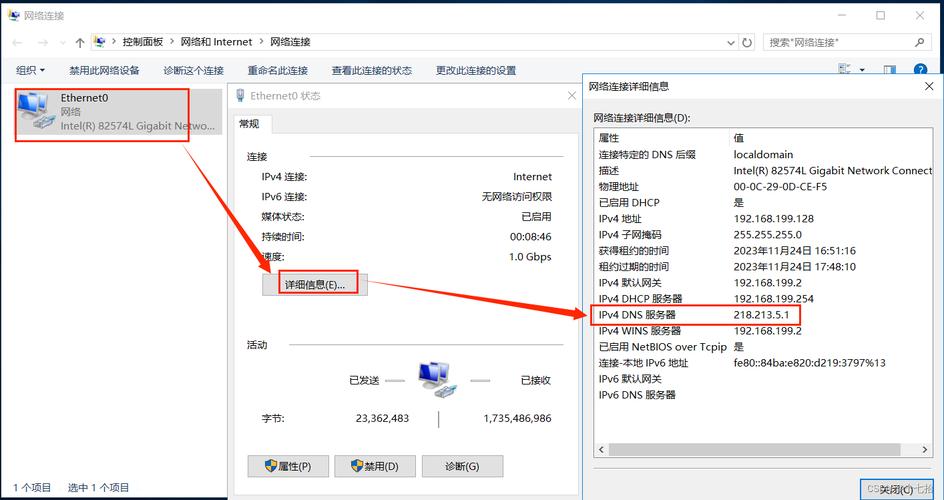Open the 详细信息(E)... button
The image size is (944, 500).
(315, 284)
